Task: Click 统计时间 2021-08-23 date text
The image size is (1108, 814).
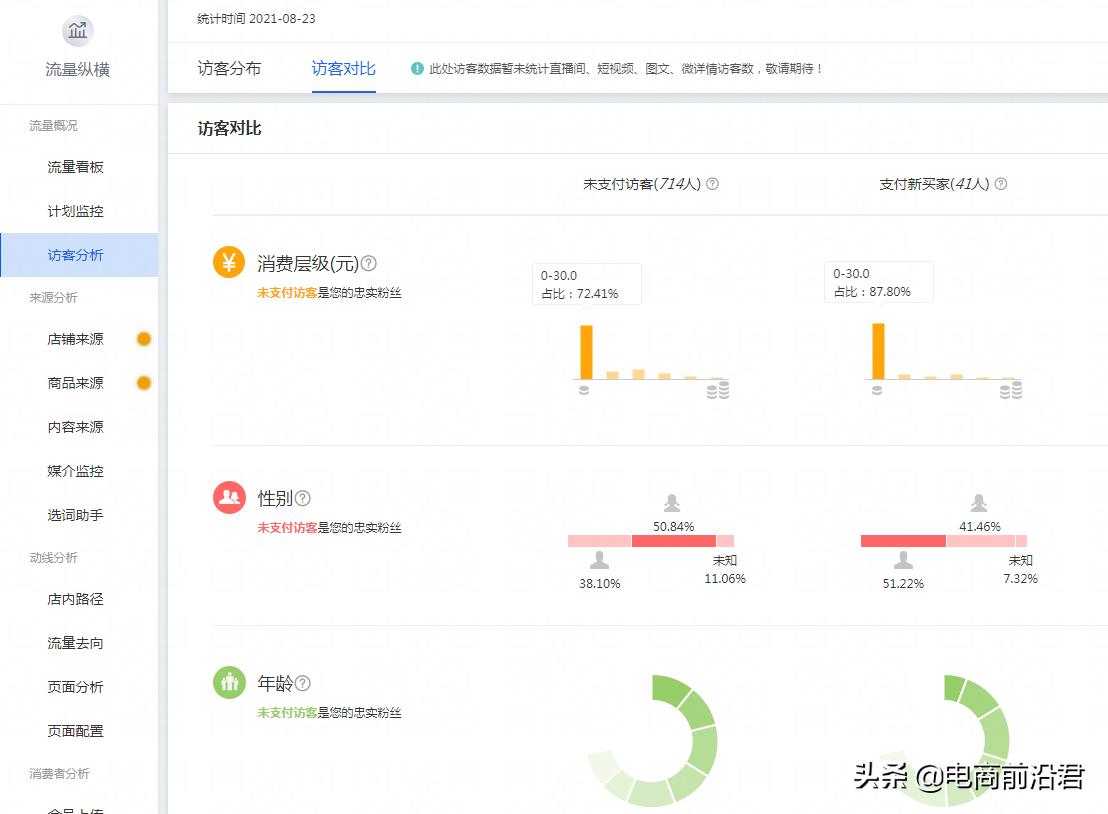Action: [x=256, y=19]
